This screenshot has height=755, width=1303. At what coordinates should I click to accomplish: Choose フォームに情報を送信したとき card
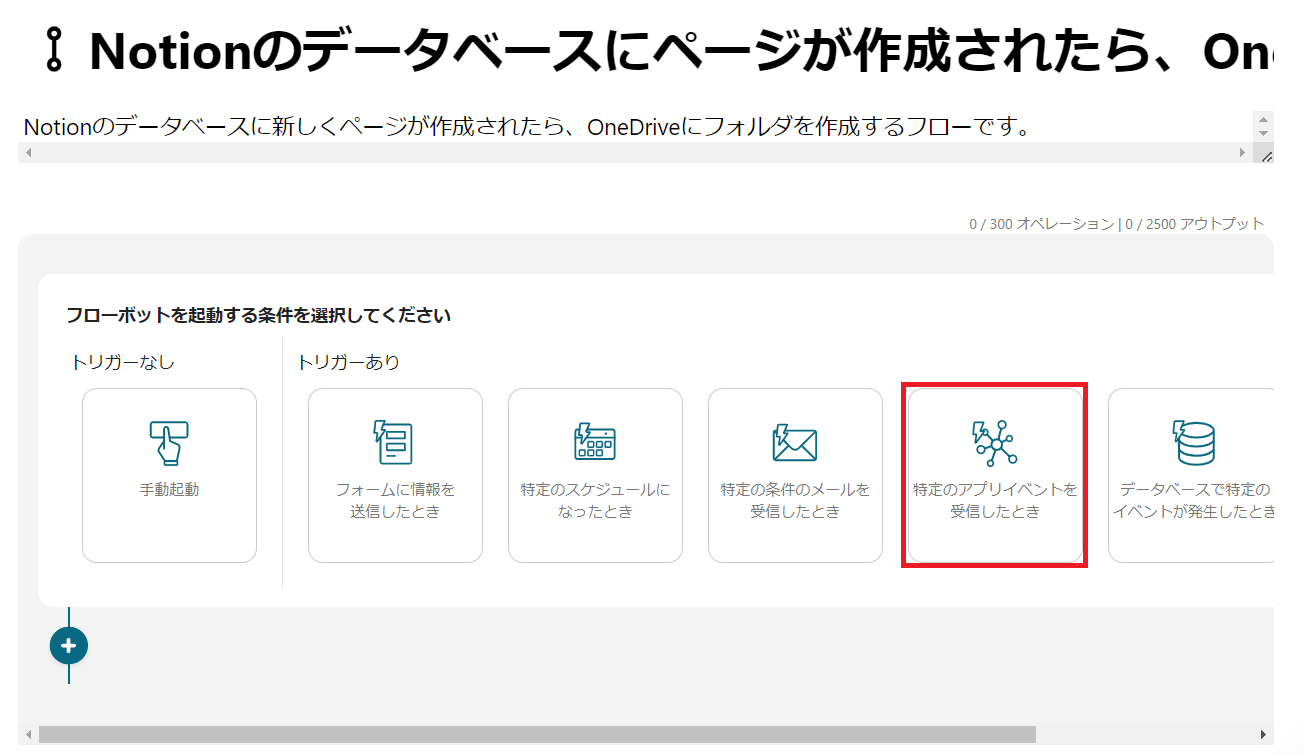[395, 476]
